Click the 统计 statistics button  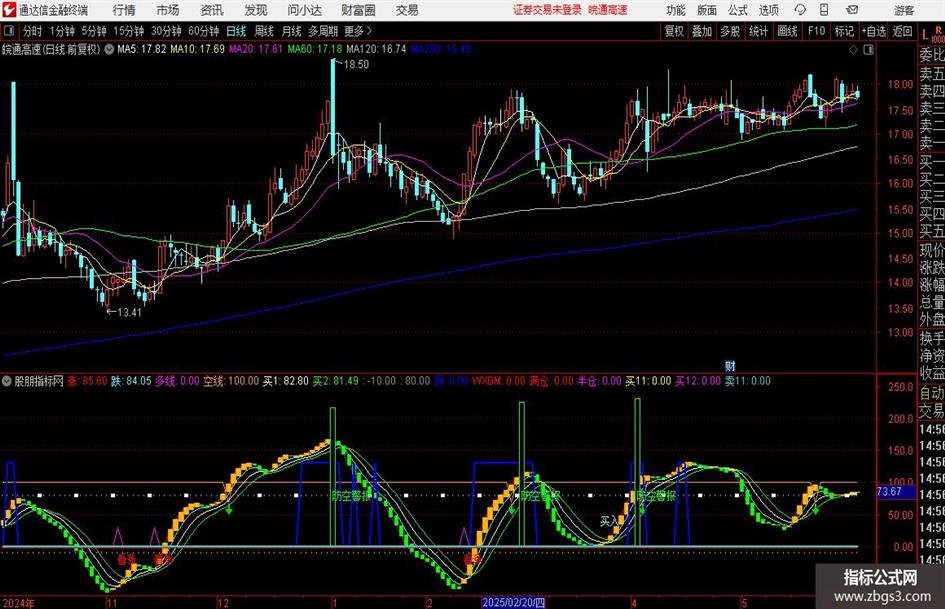click(x=758, y=31)
